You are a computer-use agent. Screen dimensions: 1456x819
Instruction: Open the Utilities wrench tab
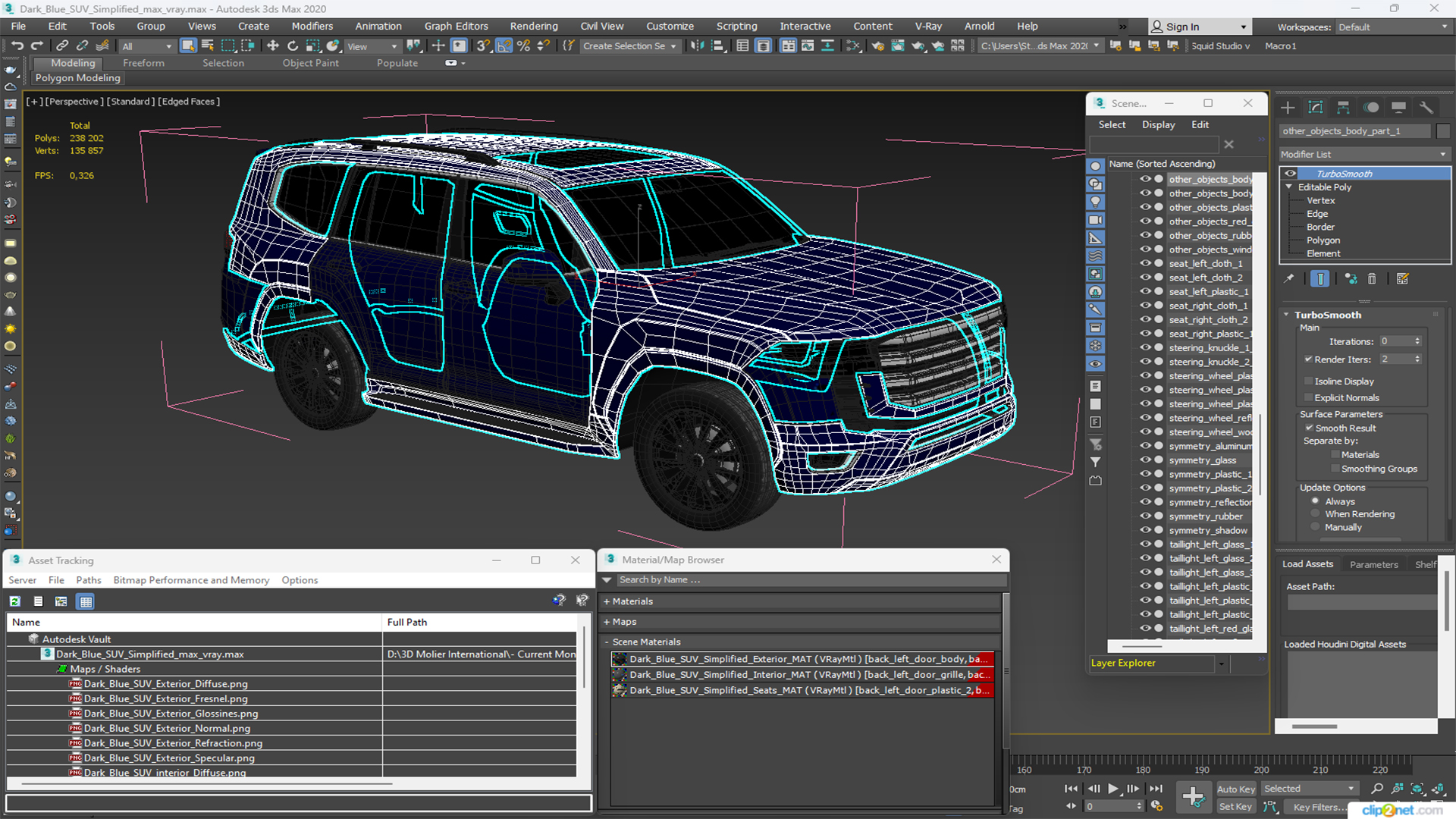[x=1426, y=108]
